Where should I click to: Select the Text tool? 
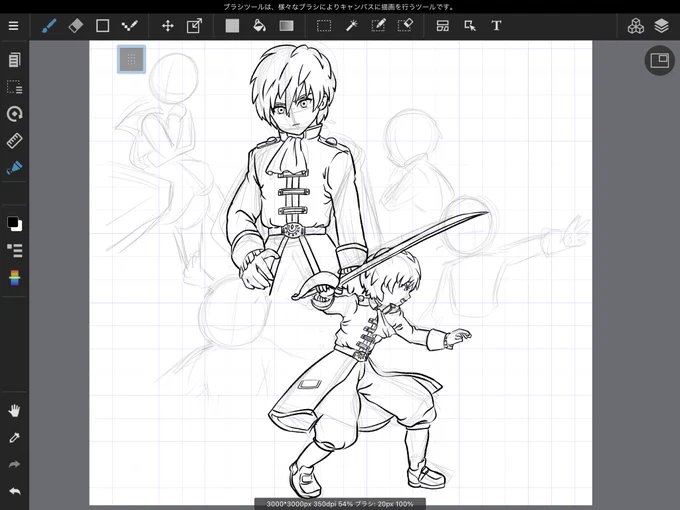pyautogui.click(x=497, y=26)
